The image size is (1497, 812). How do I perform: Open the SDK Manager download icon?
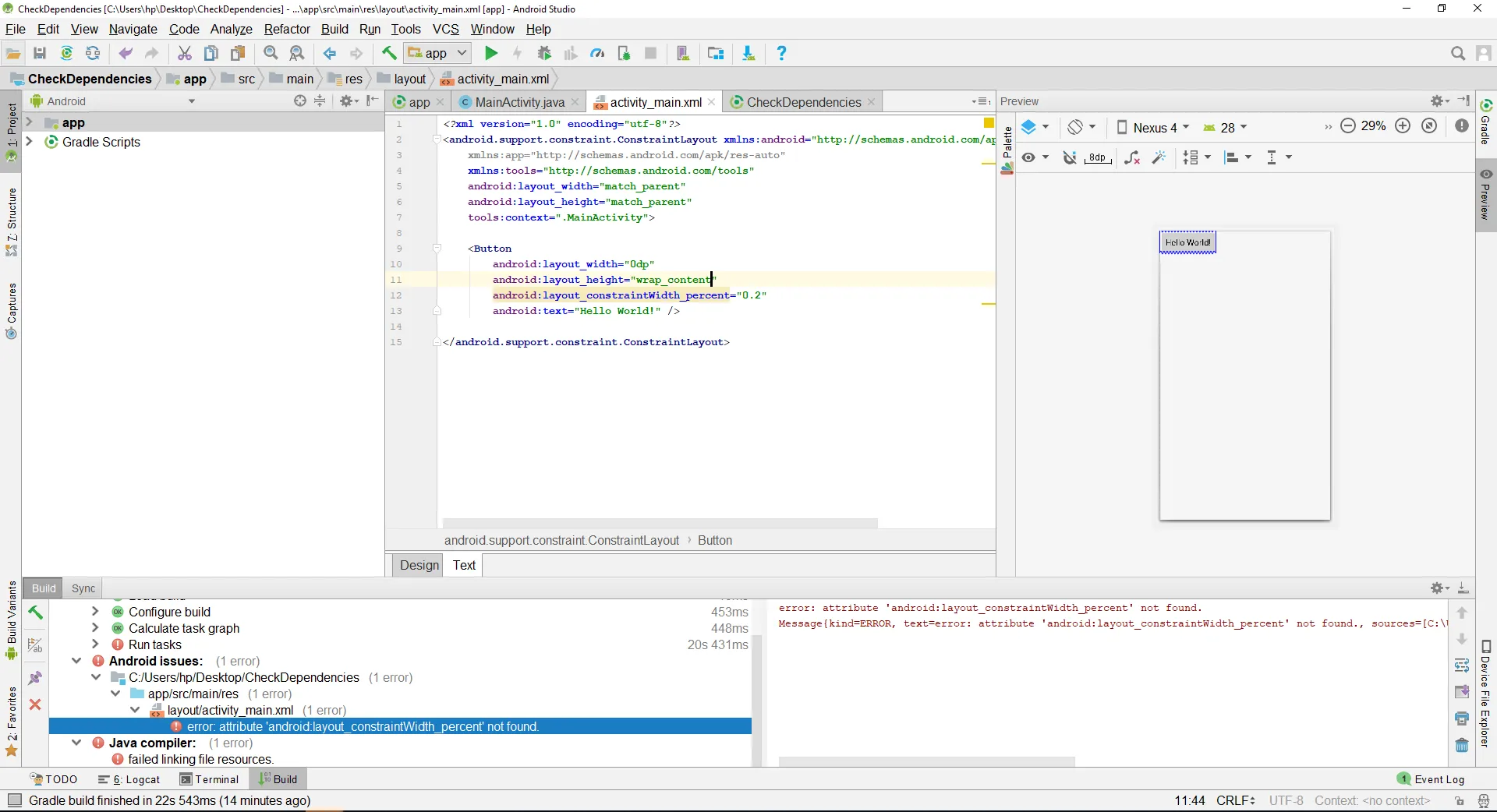748,54
